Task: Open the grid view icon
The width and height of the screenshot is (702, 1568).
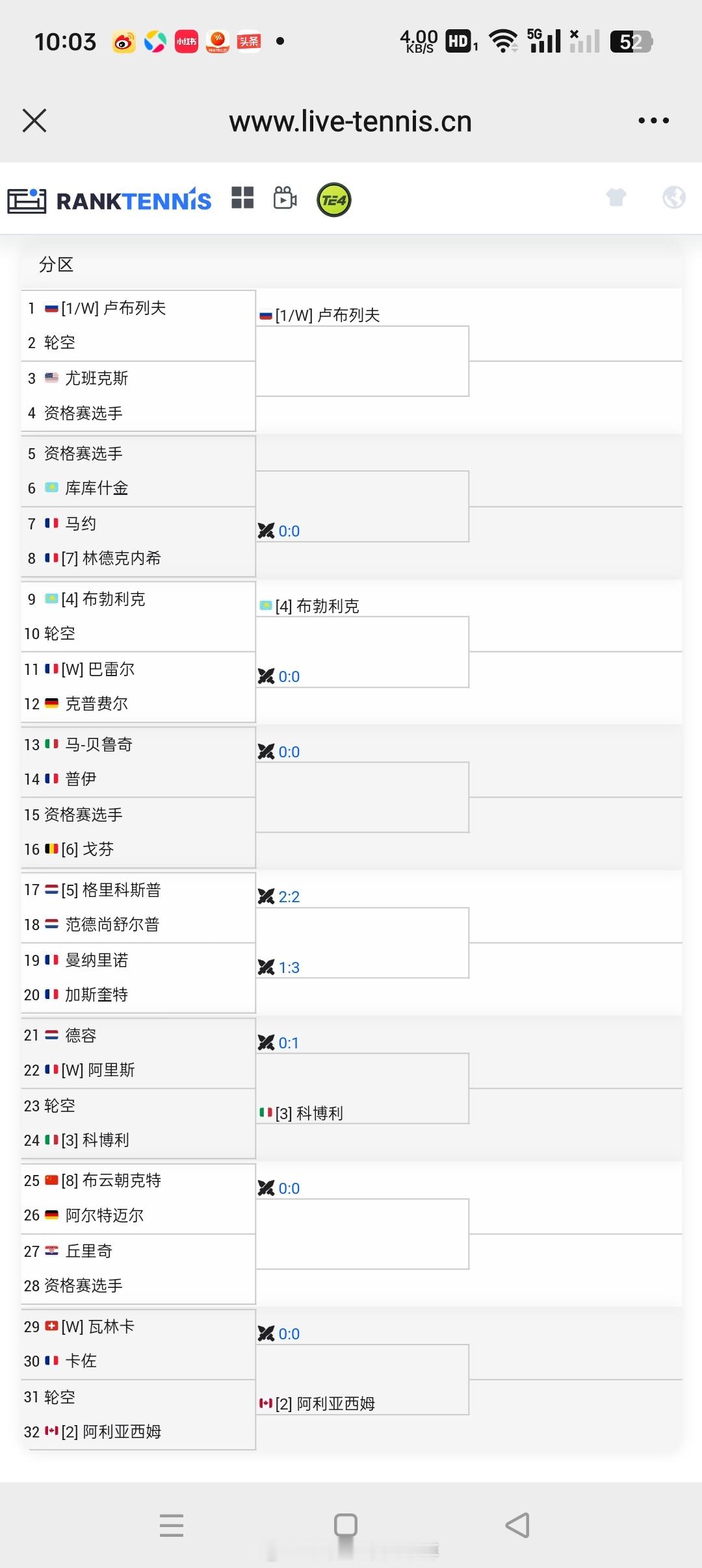Action: (242, 198)
